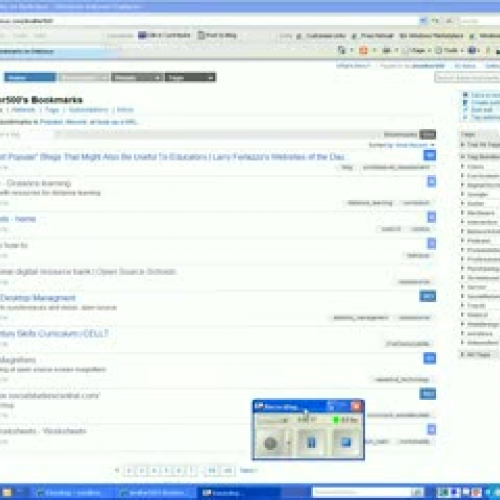Viewport: 500px width, 500px height.
Task: Open the Free Hotmail favorite link
Action: coord(373,36)
